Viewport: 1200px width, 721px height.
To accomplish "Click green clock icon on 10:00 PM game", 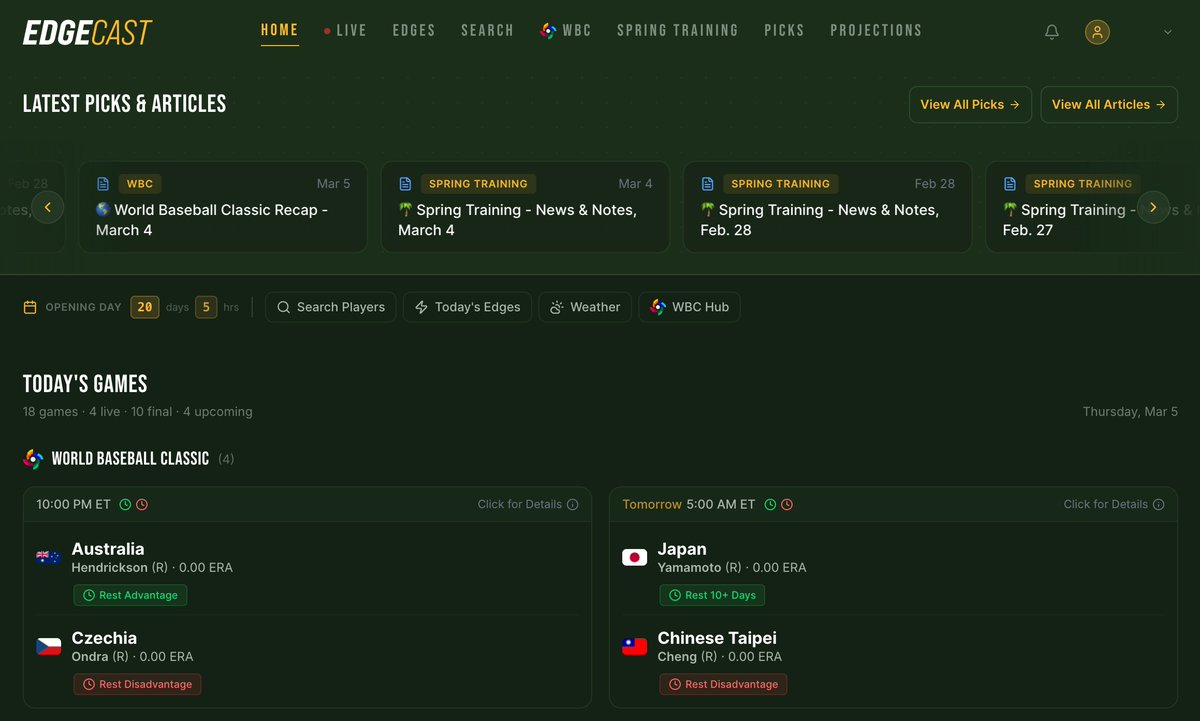I will [x=125, y=504].
